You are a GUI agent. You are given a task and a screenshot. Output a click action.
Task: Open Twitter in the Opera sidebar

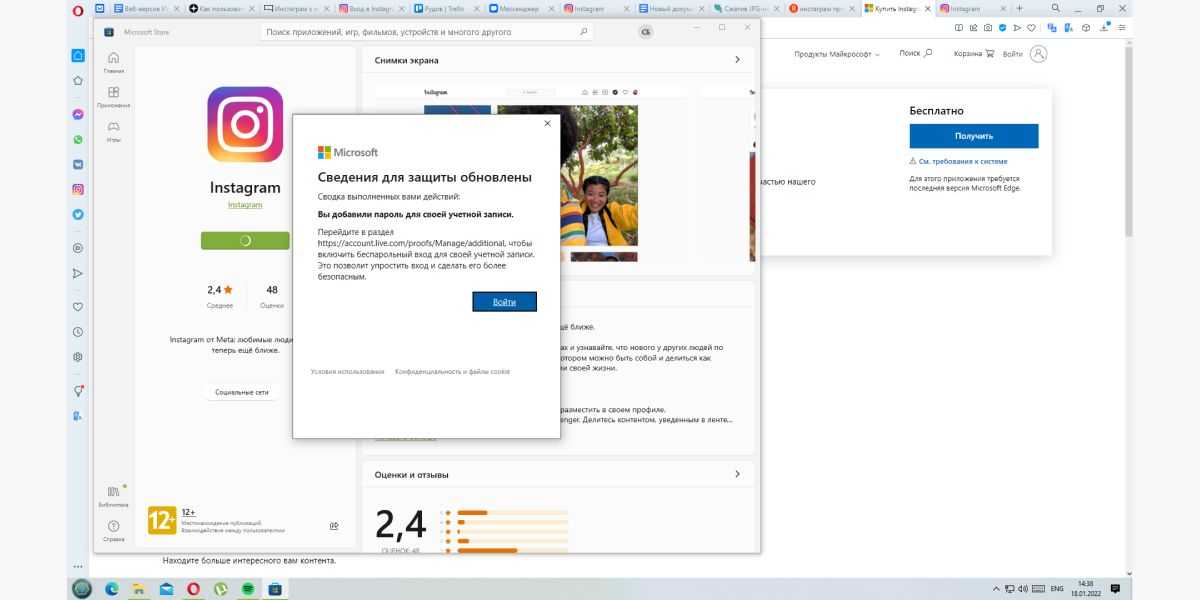pyautogui.click(x=78, y=214)
